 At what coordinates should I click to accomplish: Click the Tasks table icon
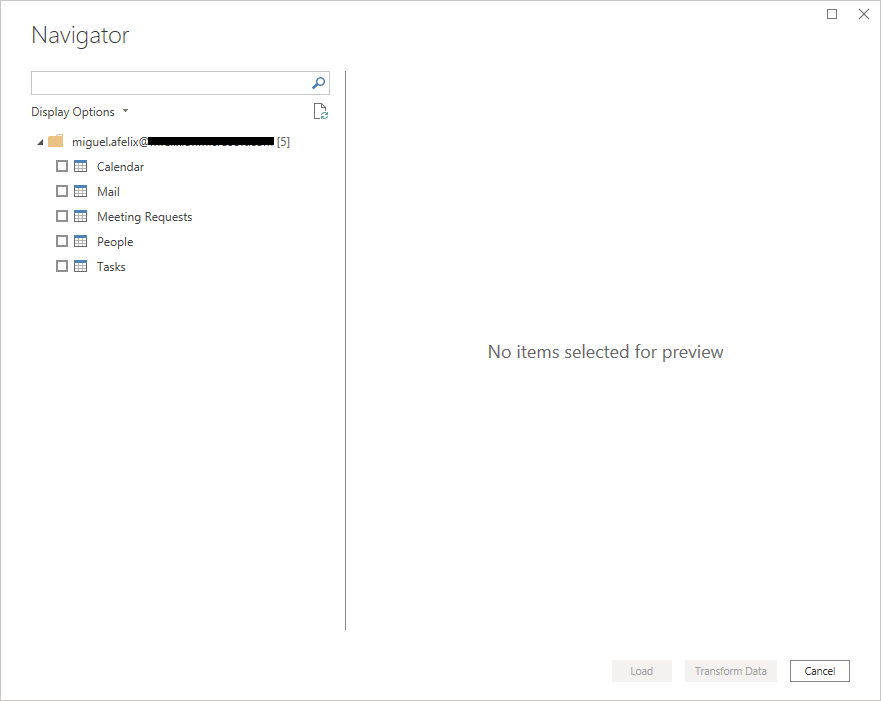click(81, 266)
